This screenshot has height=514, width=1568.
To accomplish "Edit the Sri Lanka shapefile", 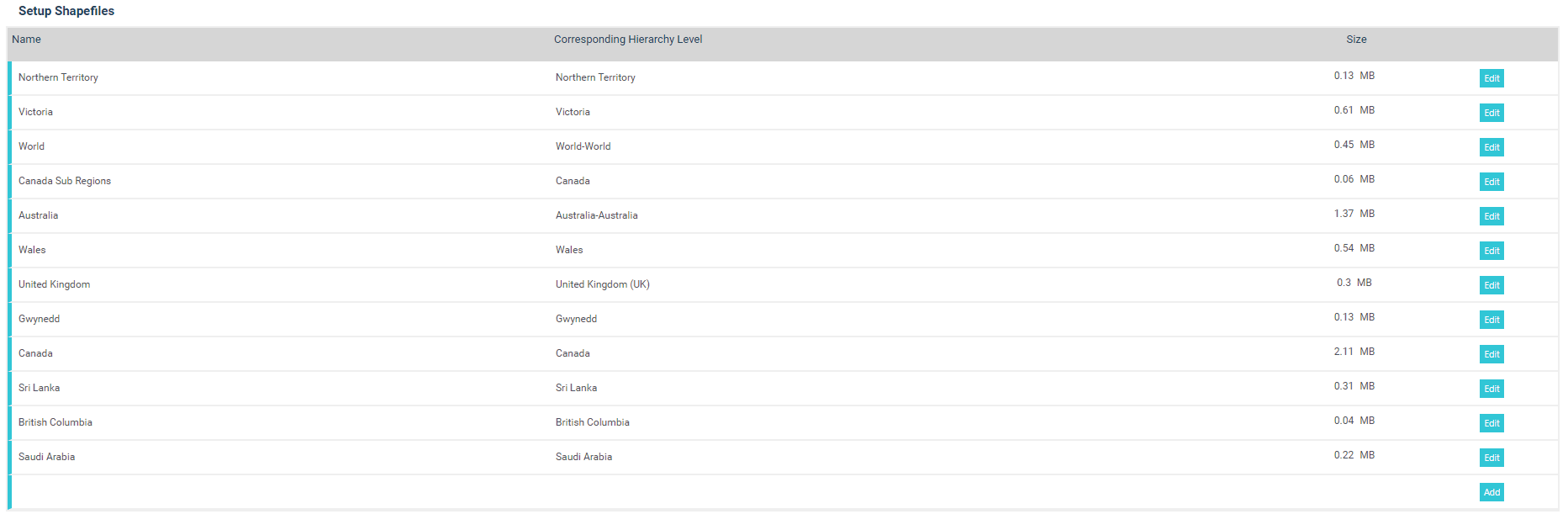I will click(x=1491, y=389).
